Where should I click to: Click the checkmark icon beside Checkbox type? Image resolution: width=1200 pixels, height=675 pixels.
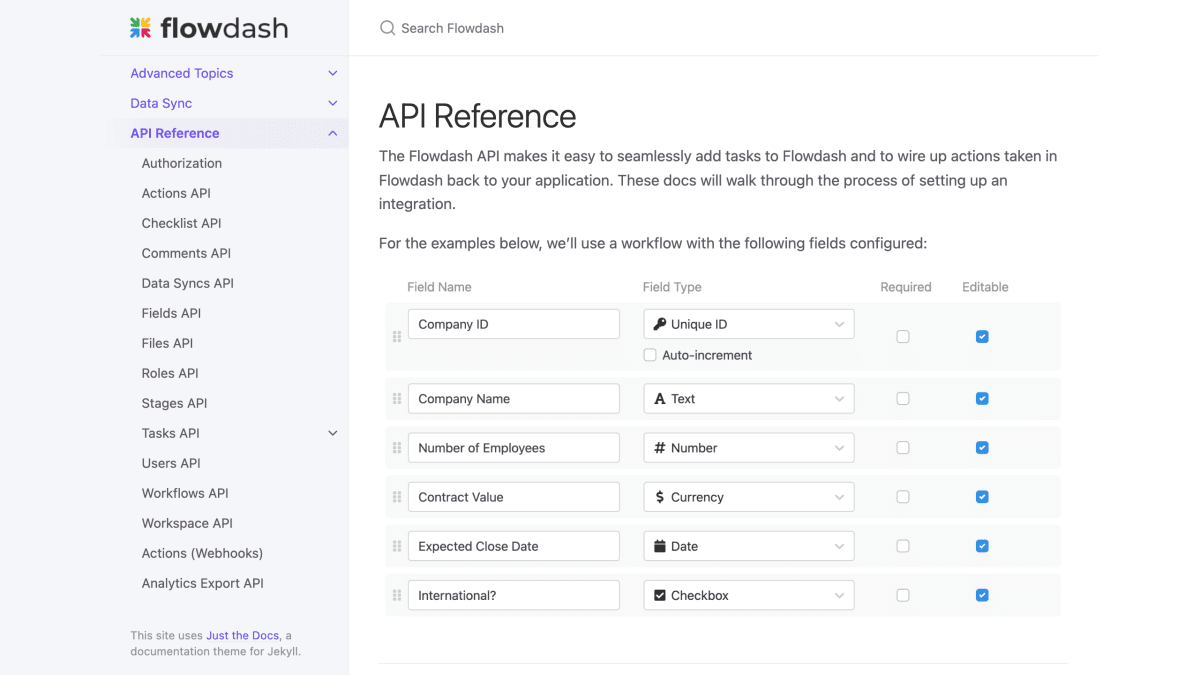pos(660,595)
